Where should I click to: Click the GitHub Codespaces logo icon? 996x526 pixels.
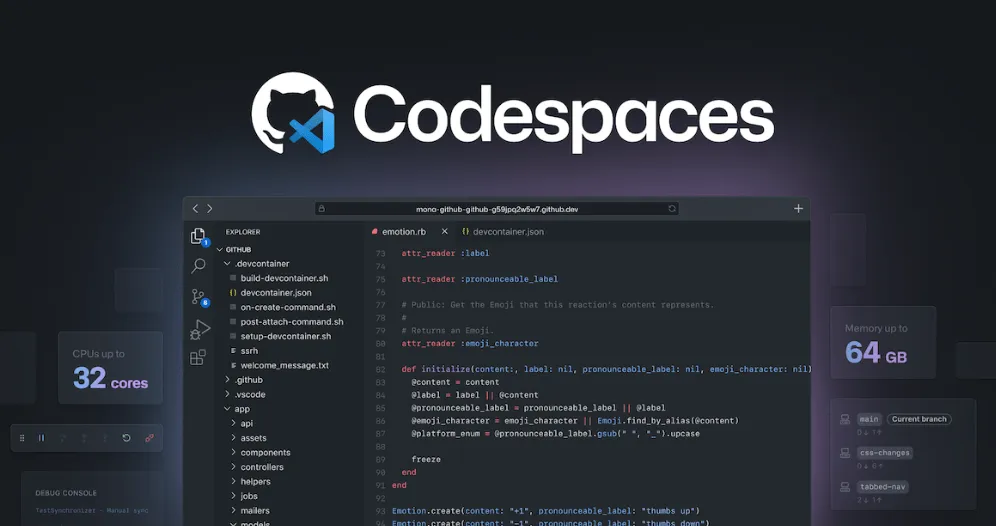pos(293,113)
